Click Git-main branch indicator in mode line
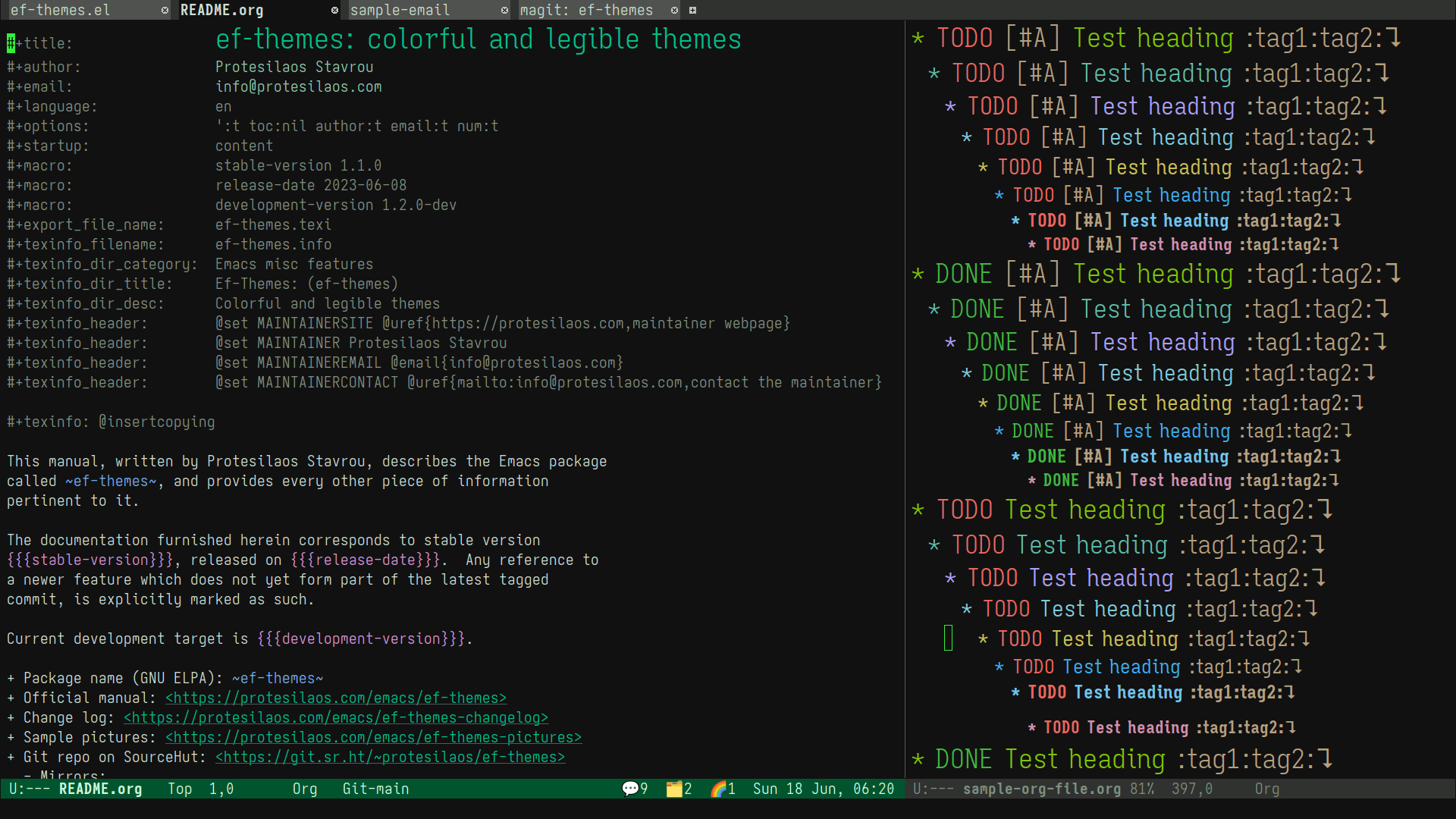The height and width of the screenshot is (819, 1456). 376,789
